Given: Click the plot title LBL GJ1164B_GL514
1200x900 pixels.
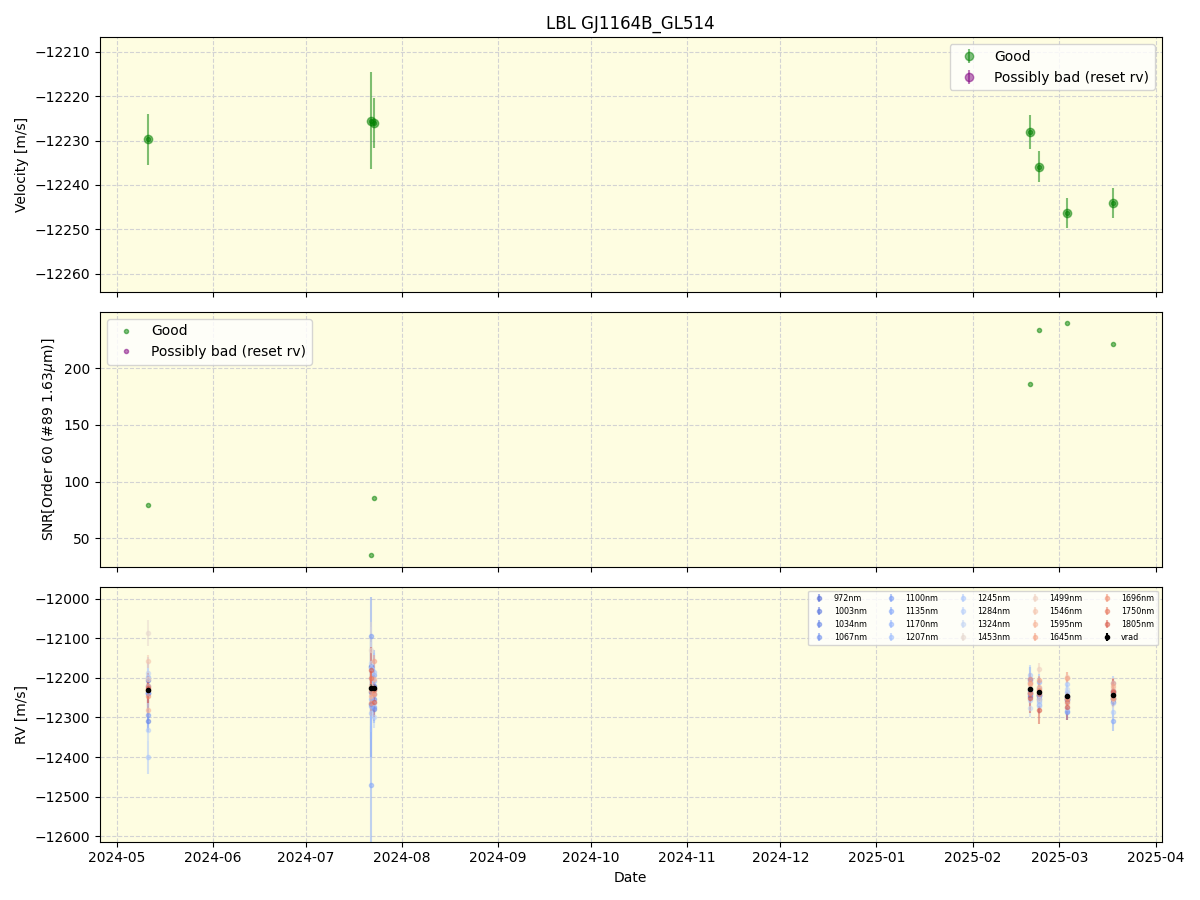Looking at the screenshot, I should [630, 23].
